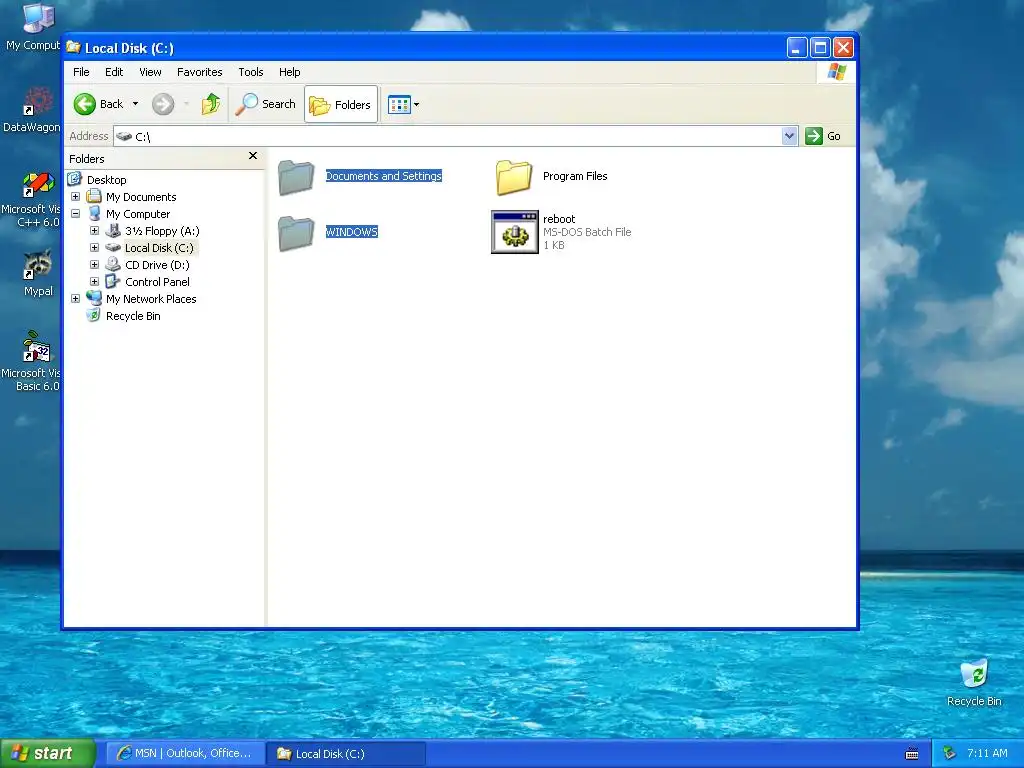1024x768 pixels.
Task: Click the Control Panel icon in tree
Action: 113,281
